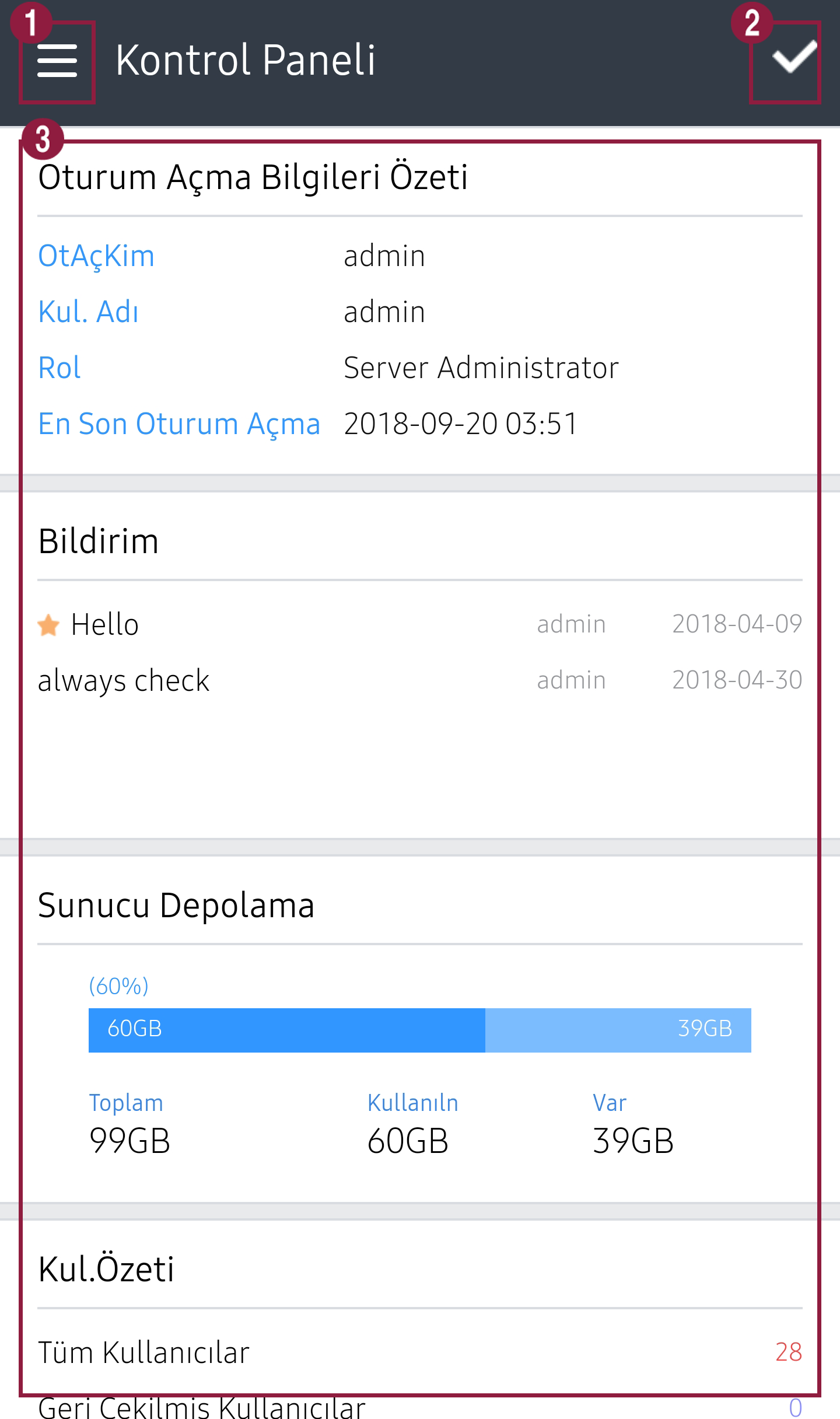The height and width of the screenshot is (1419, 840).
Task: Click the free 39GB storage bar segment
Action: [618, 1030]
